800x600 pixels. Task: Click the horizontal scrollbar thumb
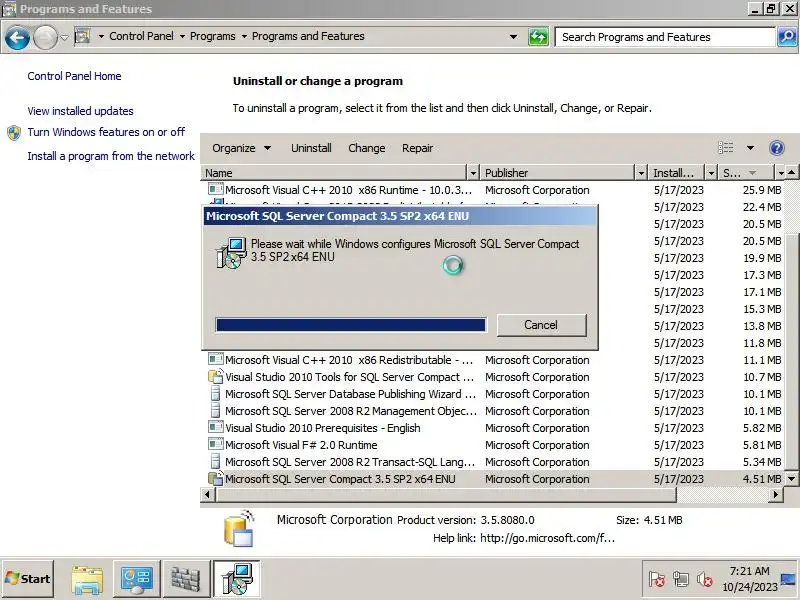[446, 494]
